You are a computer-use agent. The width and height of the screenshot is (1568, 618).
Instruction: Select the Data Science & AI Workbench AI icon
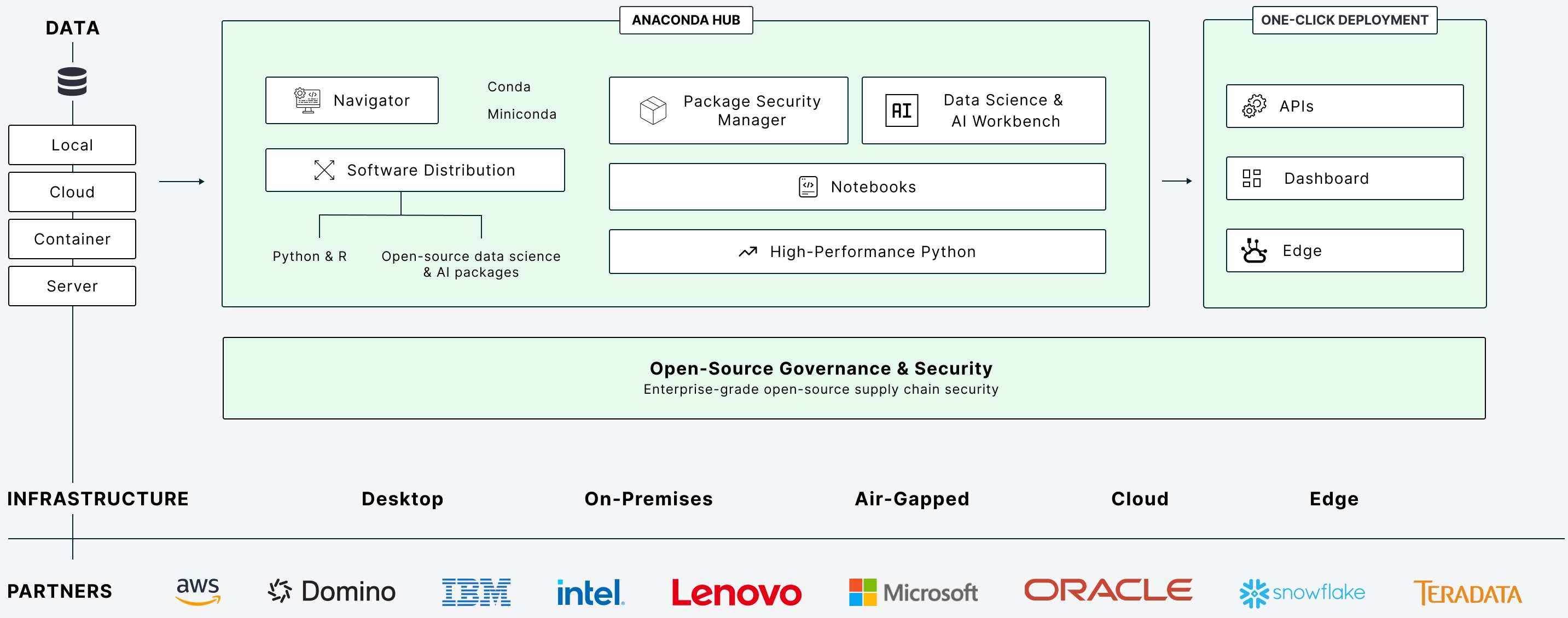point(902,110)
